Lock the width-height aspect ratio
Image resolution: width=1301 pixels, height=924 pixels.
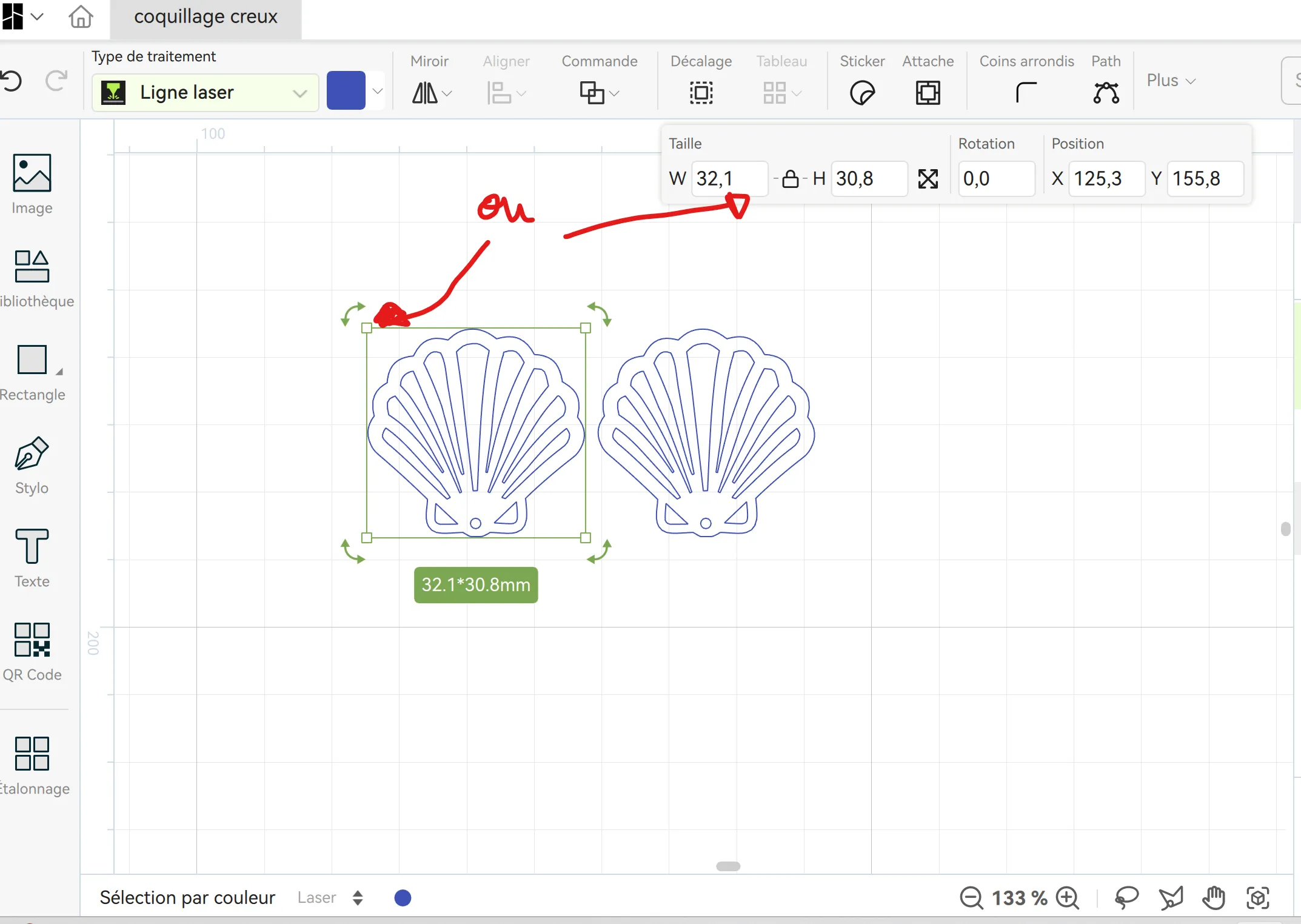[791, 178]
